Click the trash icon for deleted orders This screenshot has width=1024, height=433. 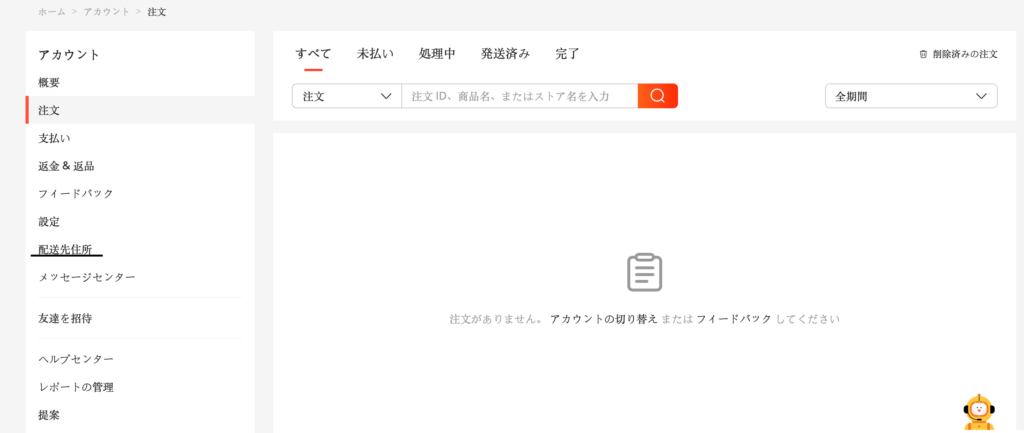point(923,54)
